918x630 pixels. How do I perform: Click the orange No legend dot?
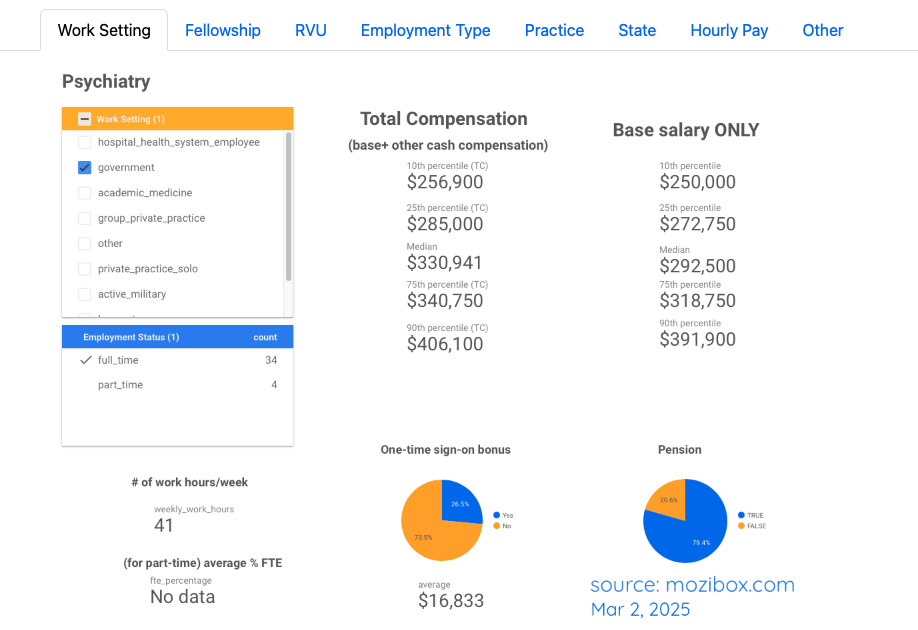(497, 526)
